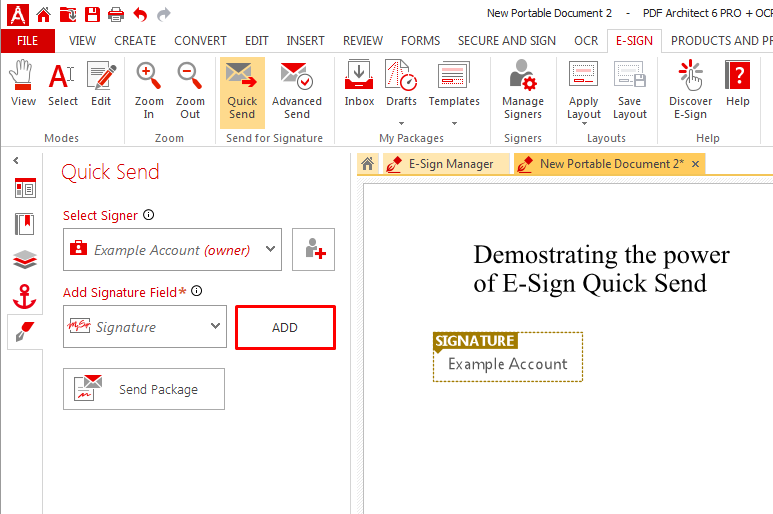Switch to the EDIT ribbon tab
Image resolution: width=773 pixels, height=514 pixels.
click(256, 41)
